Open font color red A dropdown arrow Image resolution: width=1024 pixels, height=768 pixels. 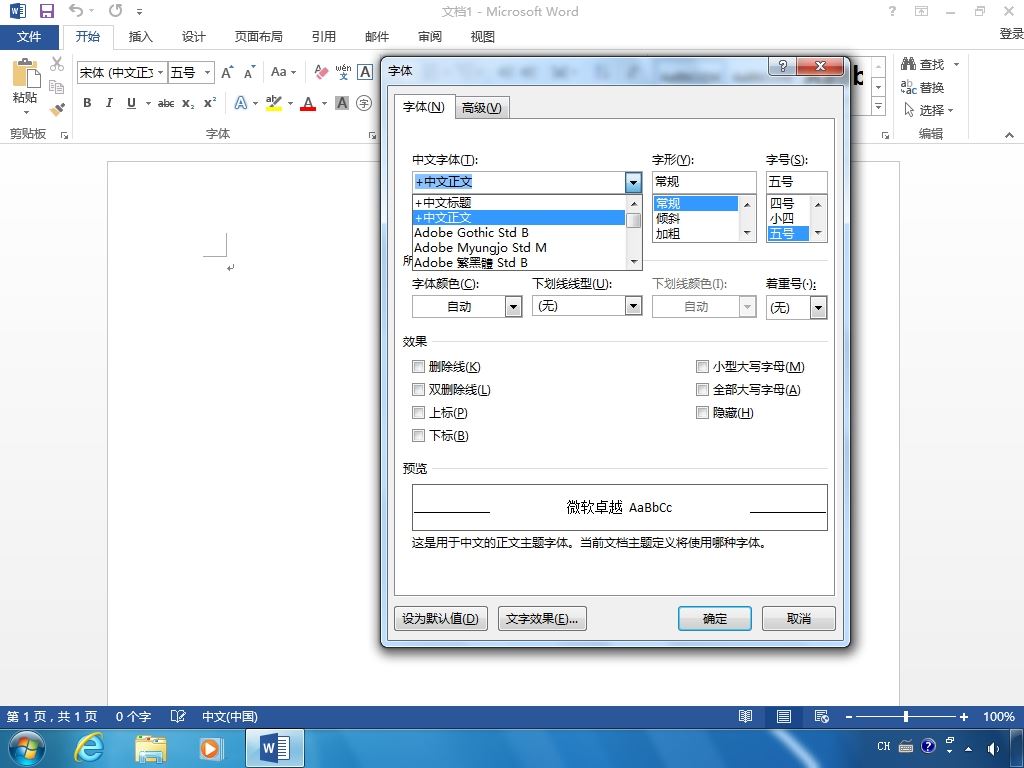pos(324,103)
